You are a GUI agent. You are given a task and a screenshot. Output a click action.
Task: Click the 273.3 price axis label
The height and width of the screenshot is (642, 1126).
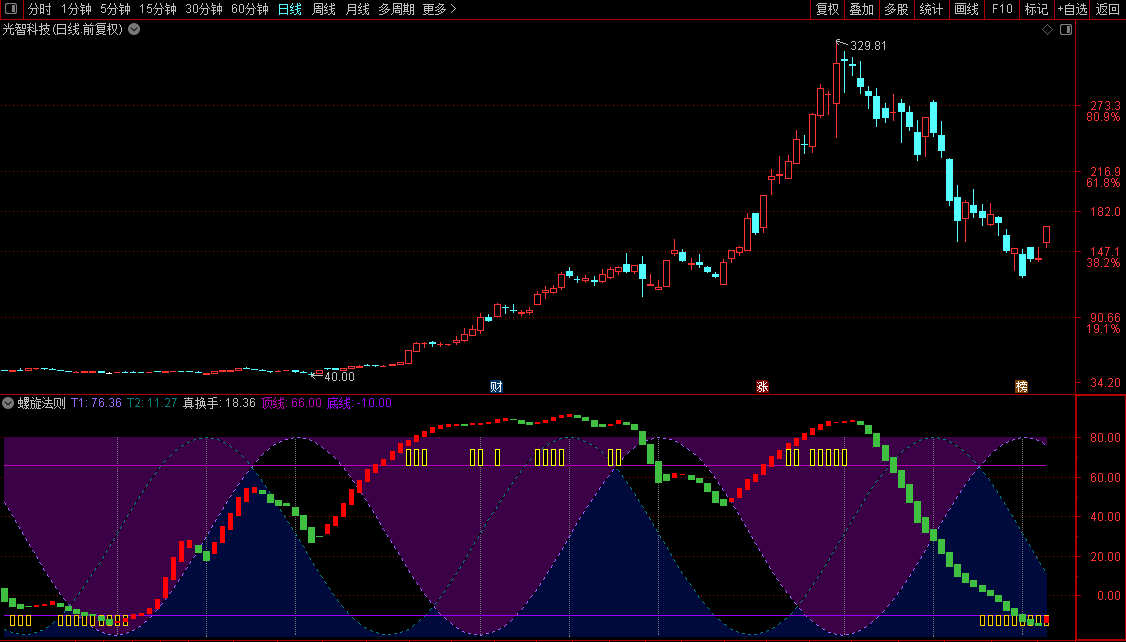(1105, 106)
